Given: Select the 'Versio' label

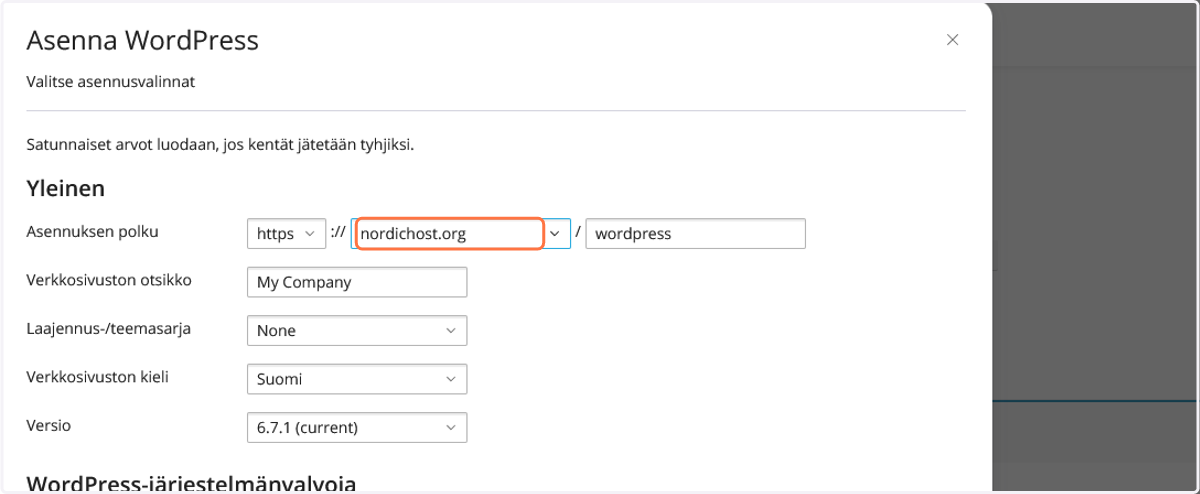Looking at the screenshot, I should [x=48, y=425].
